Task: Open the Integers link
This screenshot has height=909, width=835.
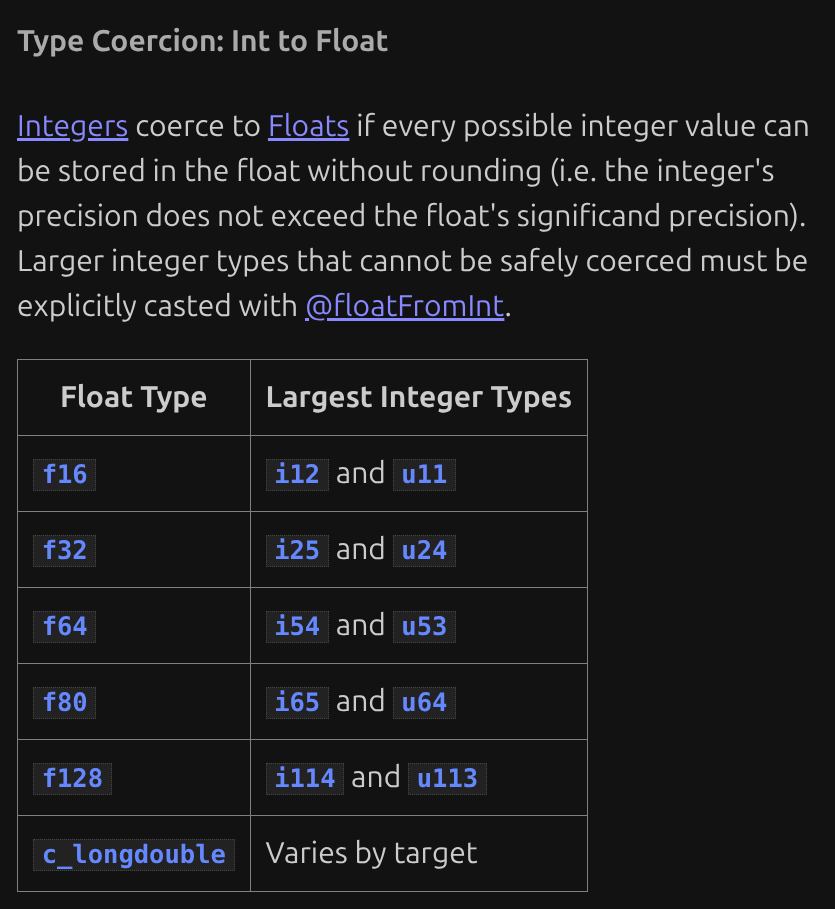Action: pos(72,126)
